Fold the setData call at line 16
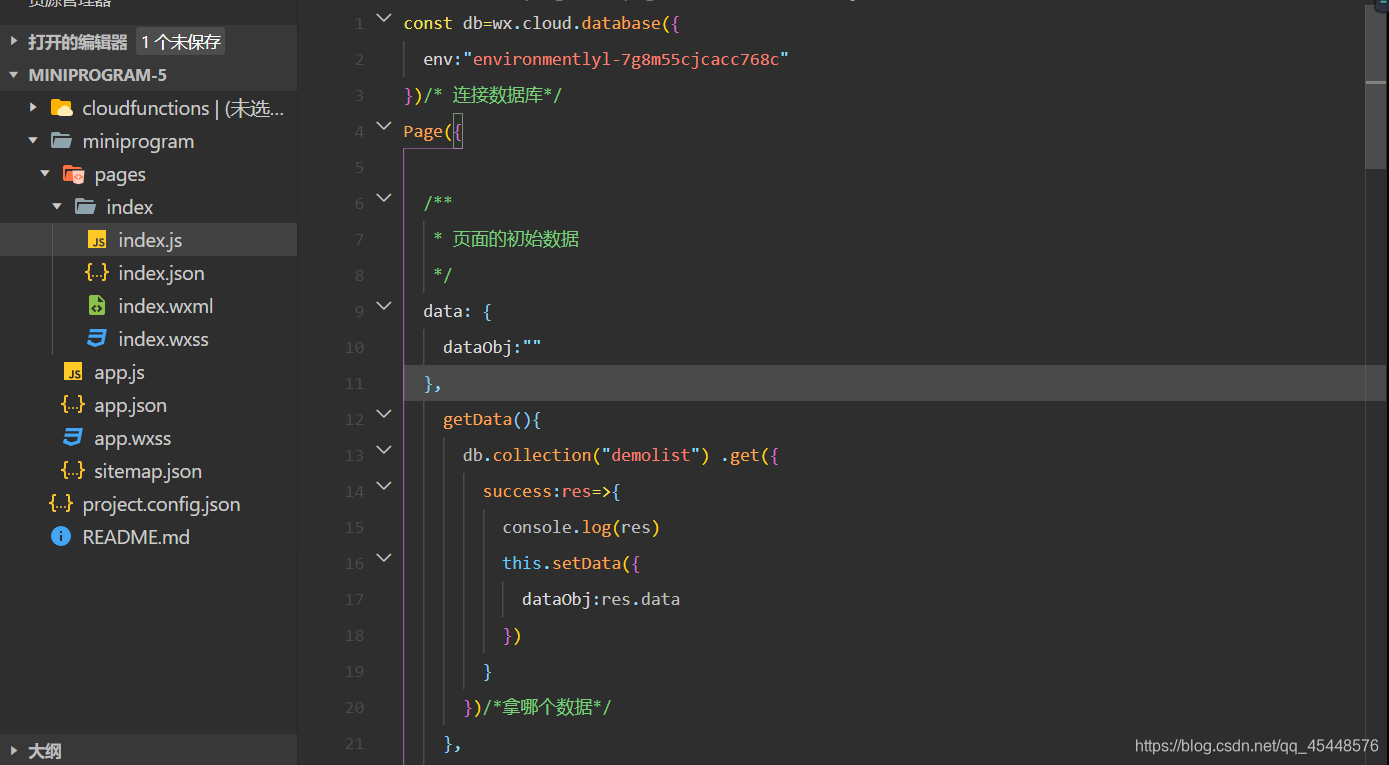The width and height of the screenshot is (1389, 765). coord(384,558)
